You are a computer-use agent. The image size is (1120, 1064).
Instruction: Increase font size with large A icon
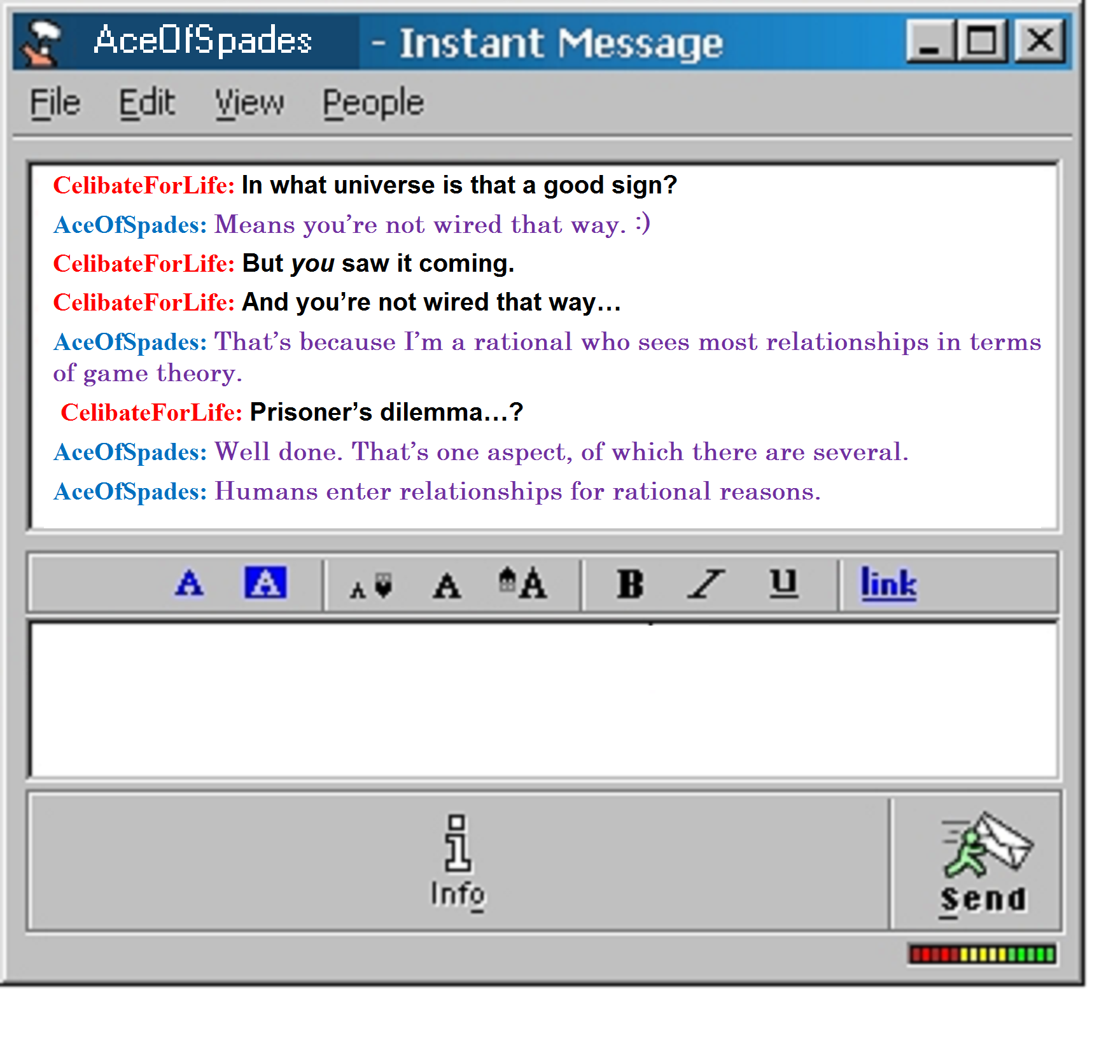coord(522,583)
